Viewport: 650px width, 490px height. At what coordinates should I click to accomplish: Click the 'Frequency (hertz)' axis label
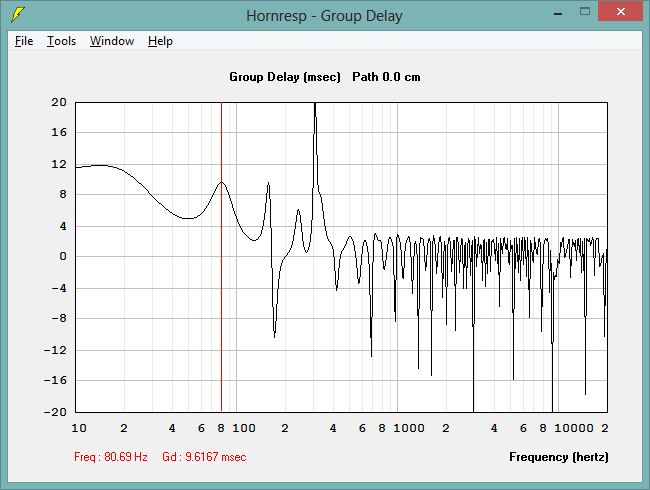559,457
